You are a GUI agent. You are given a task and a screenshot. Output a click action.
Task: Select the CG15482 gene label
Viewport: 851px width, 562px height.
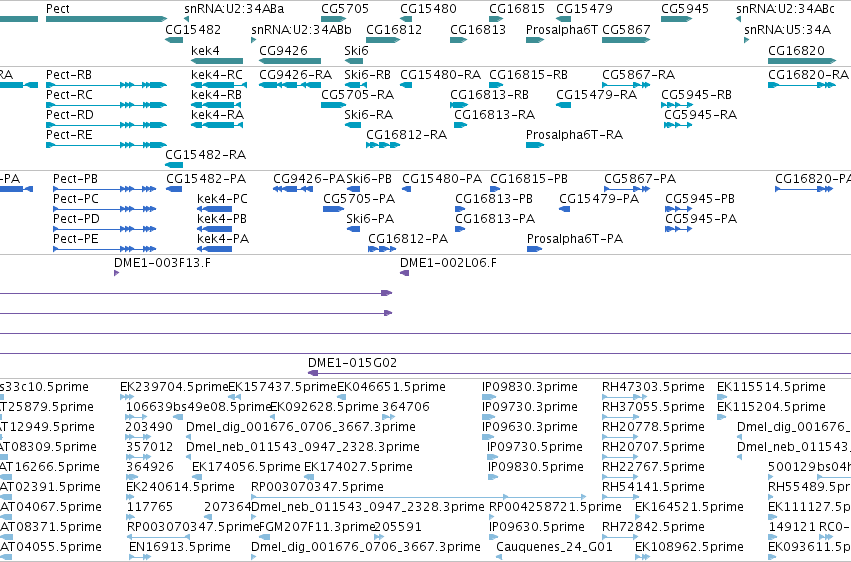coord(193,29)
